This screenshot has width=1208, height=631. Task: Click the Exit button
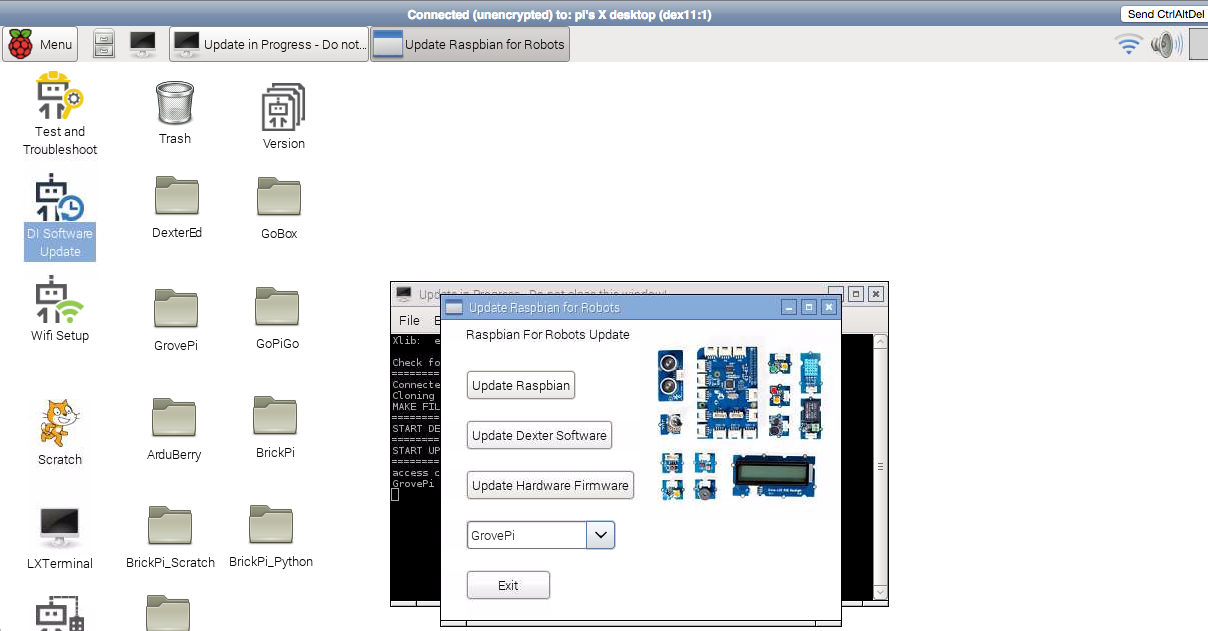click(508, 585)
